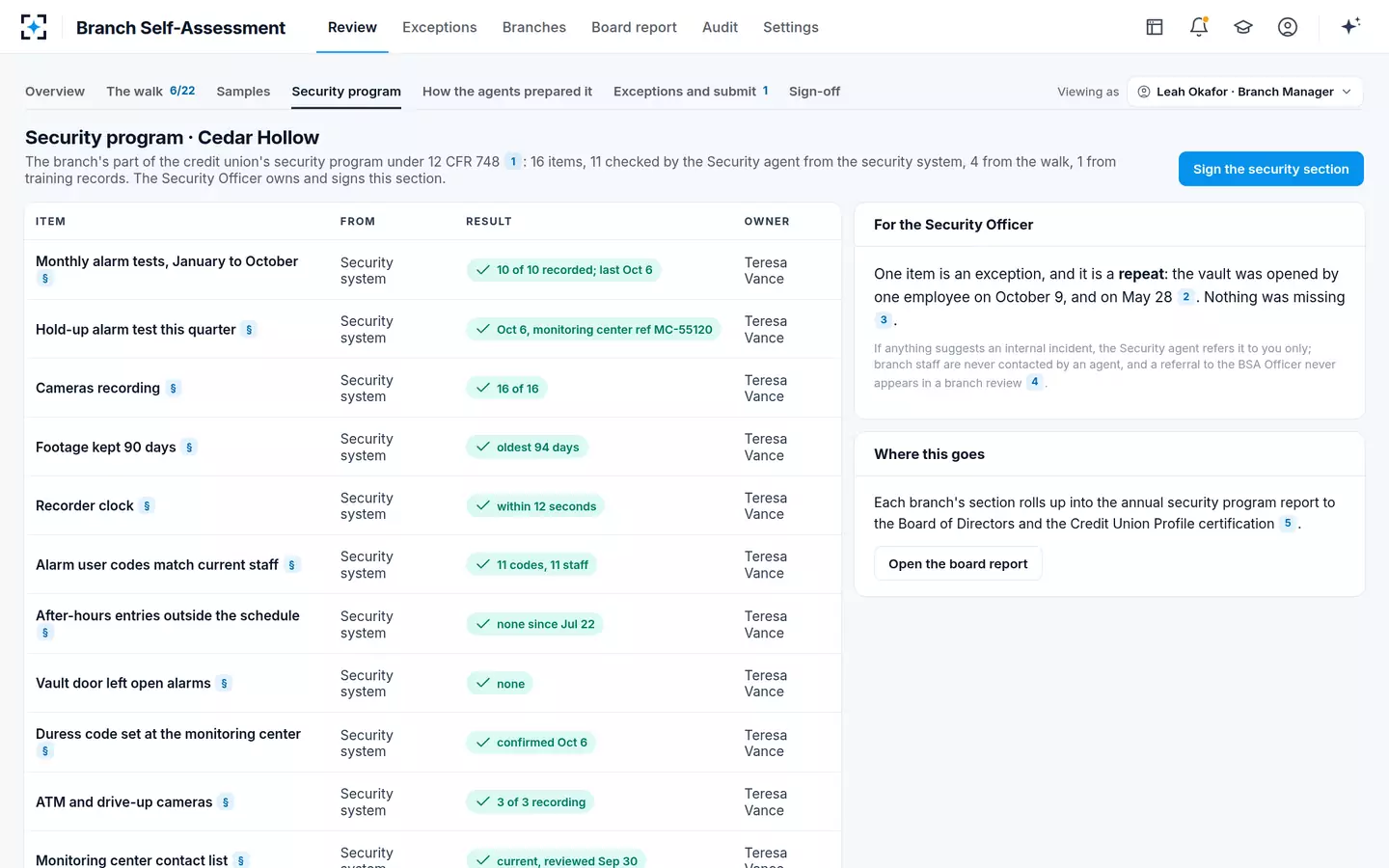Click the 'oldest 94 days' result chip

point(527,448)
